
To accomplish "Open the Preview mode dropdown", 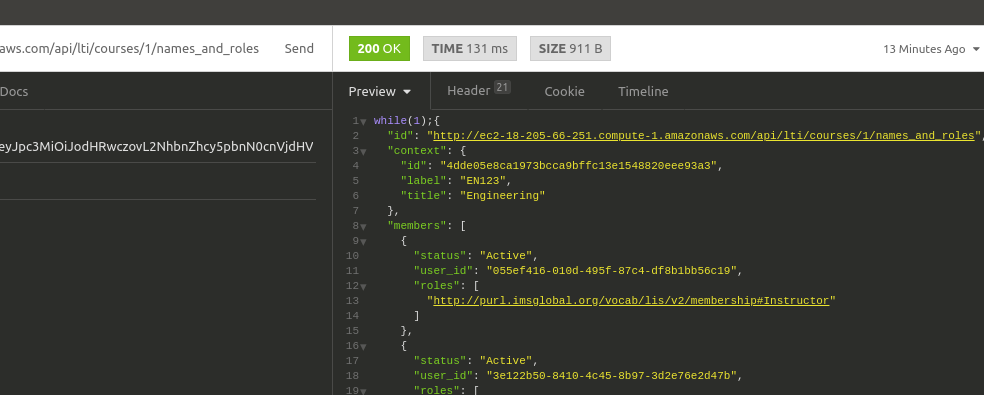I will [x=380, y=92].
